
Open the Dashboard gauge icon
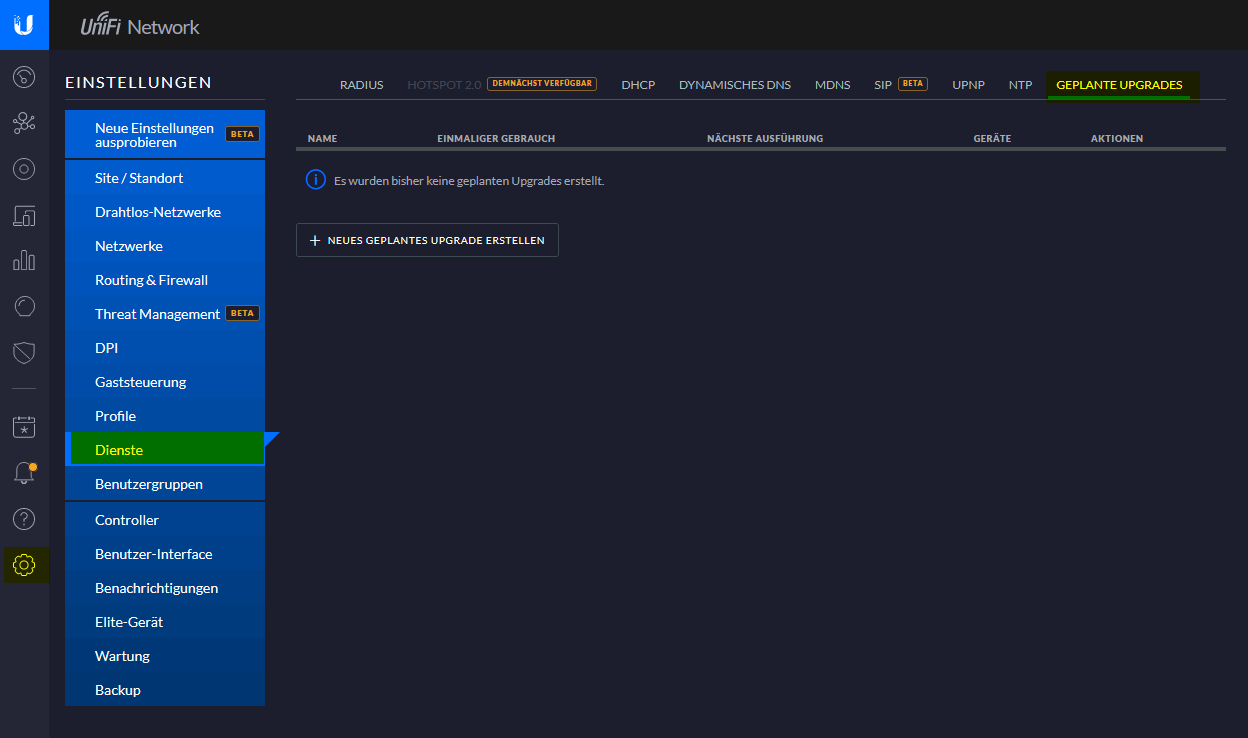tap(24, 76)
